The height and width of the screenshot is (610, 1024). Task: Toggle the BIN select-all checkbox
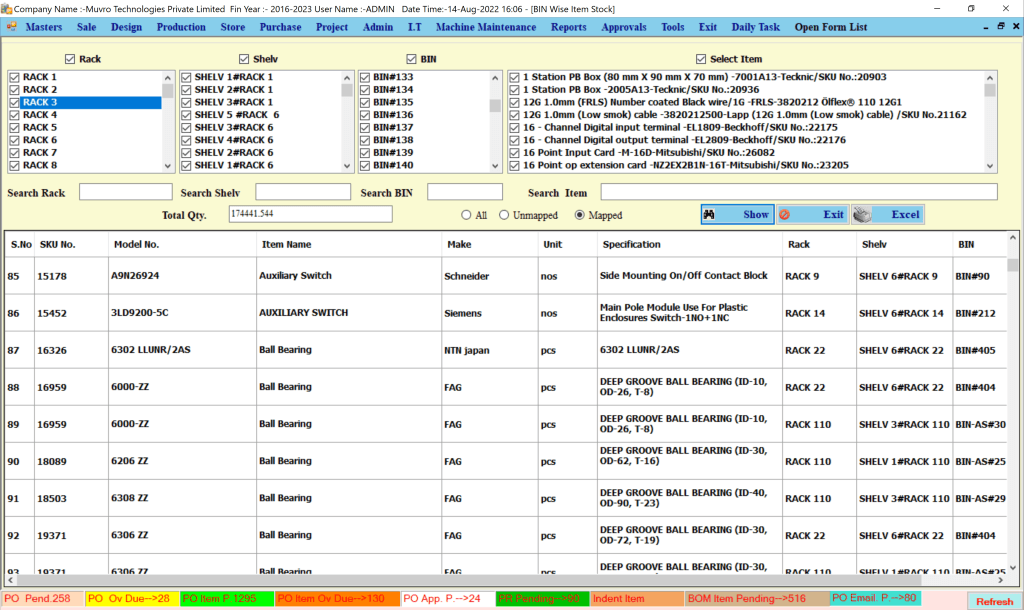tap(411, 59)
